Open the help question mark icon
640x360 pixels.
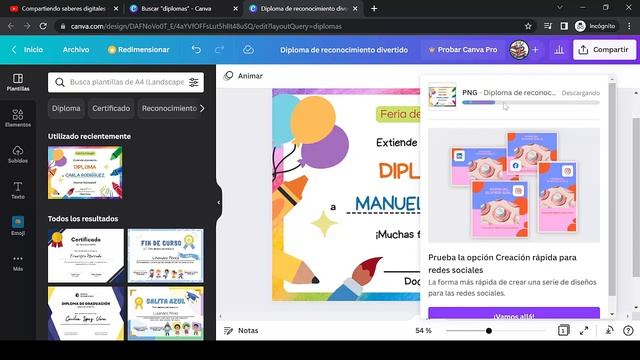click(628, 331)
